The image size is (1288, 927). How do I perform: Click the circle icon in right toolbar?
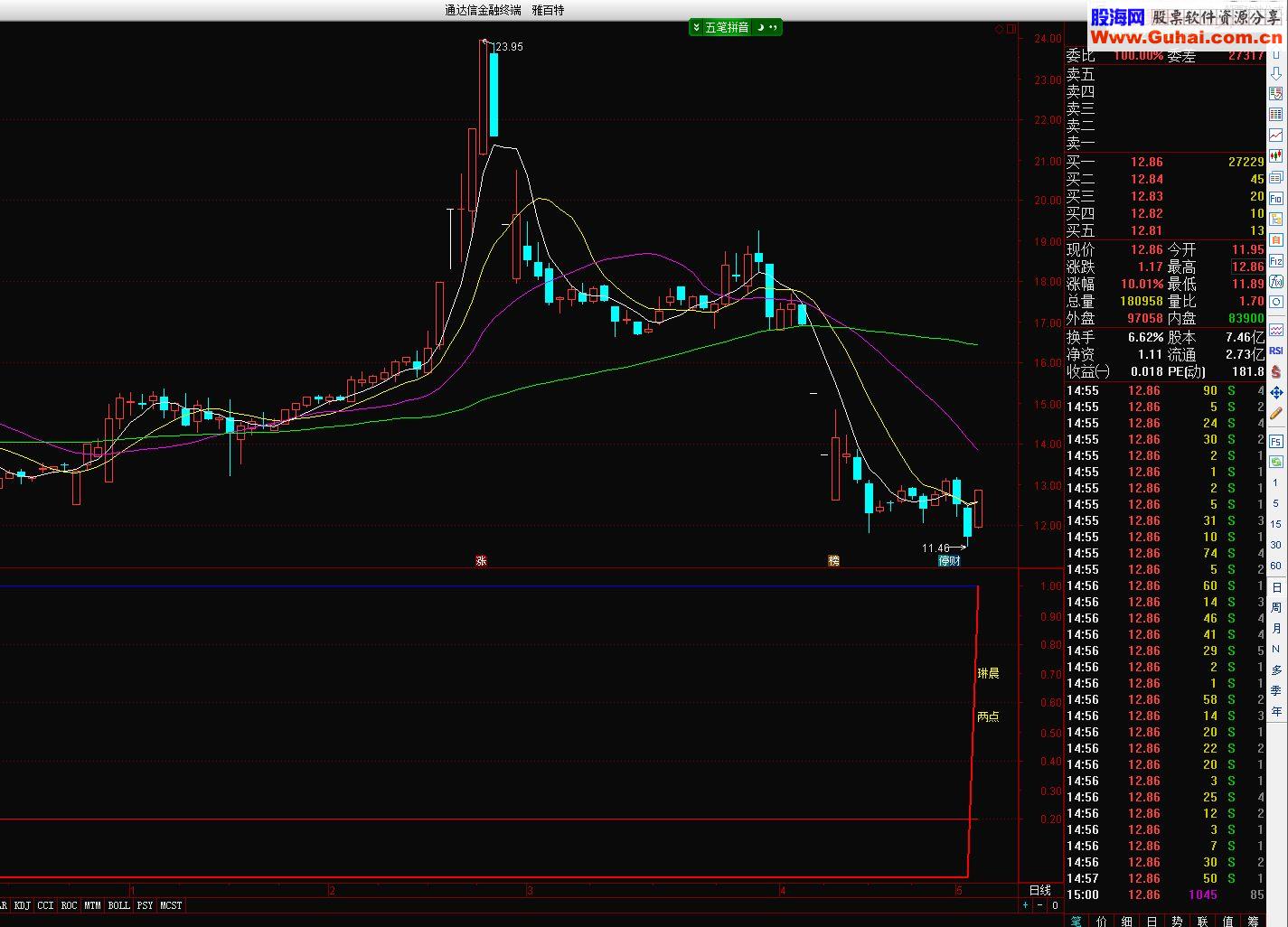1276,302
